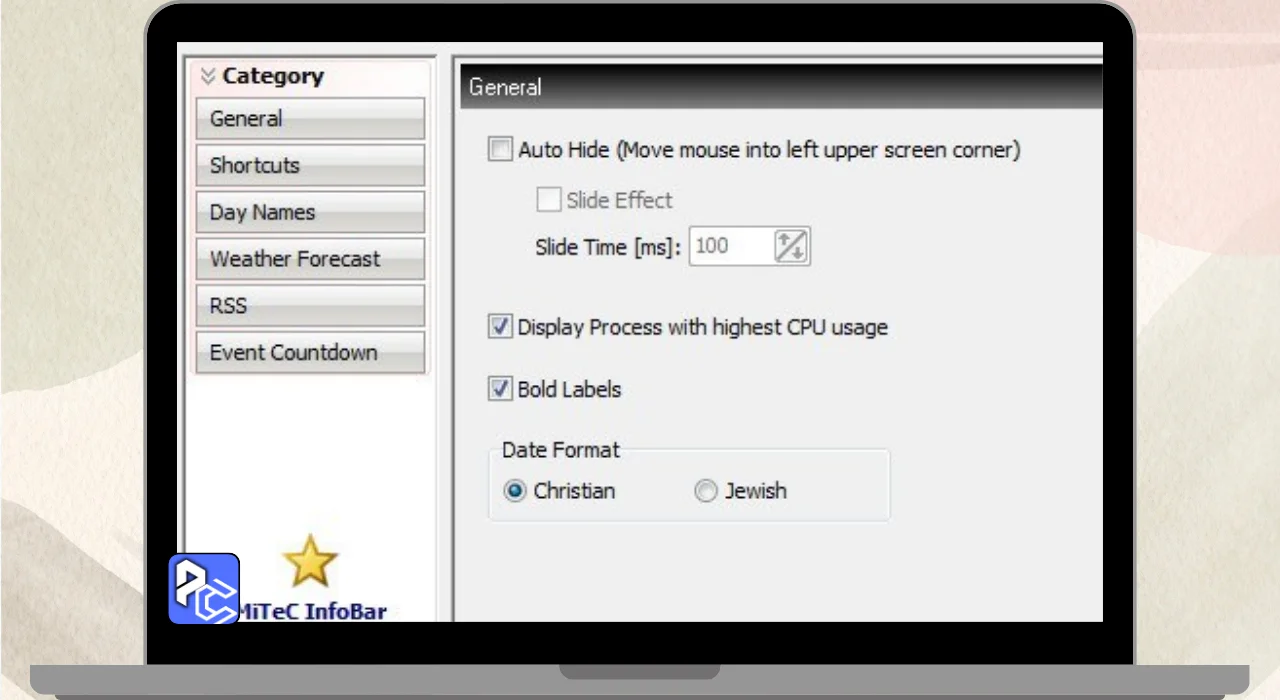Open the General category
Image resolution: width=1280 pixels, height=700 pixels.
coord(310,119)
